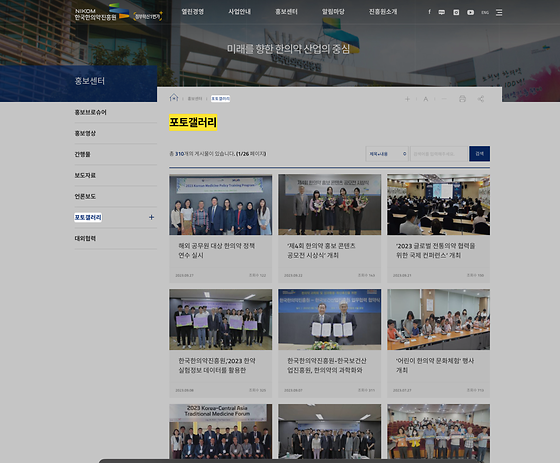Click the search keyword input field
This screenshot has height=463, width=560.
[x=439, y=154]
